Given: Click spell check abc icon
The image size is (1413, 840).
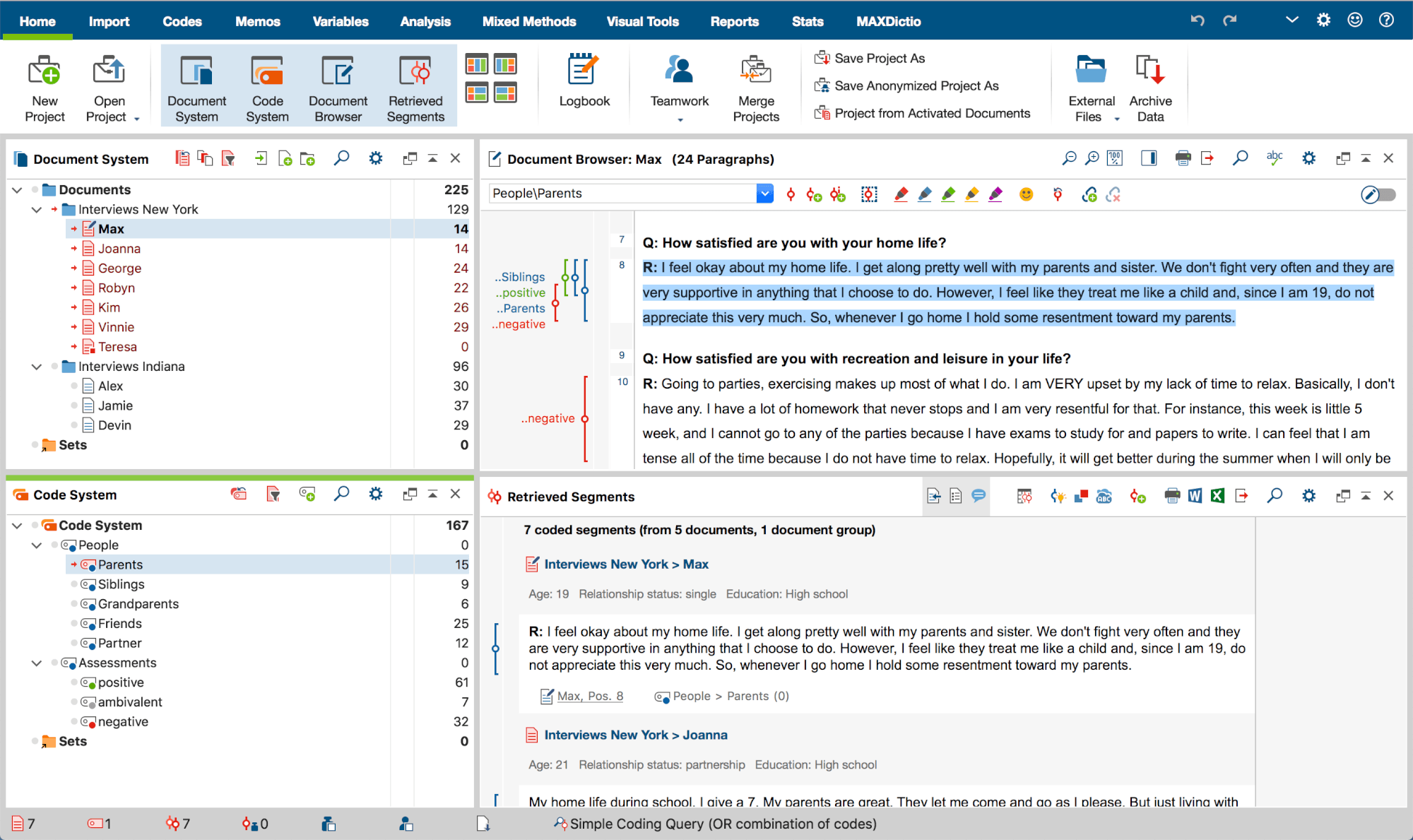Looking at the screenshot, I should tap(1275, 158).
